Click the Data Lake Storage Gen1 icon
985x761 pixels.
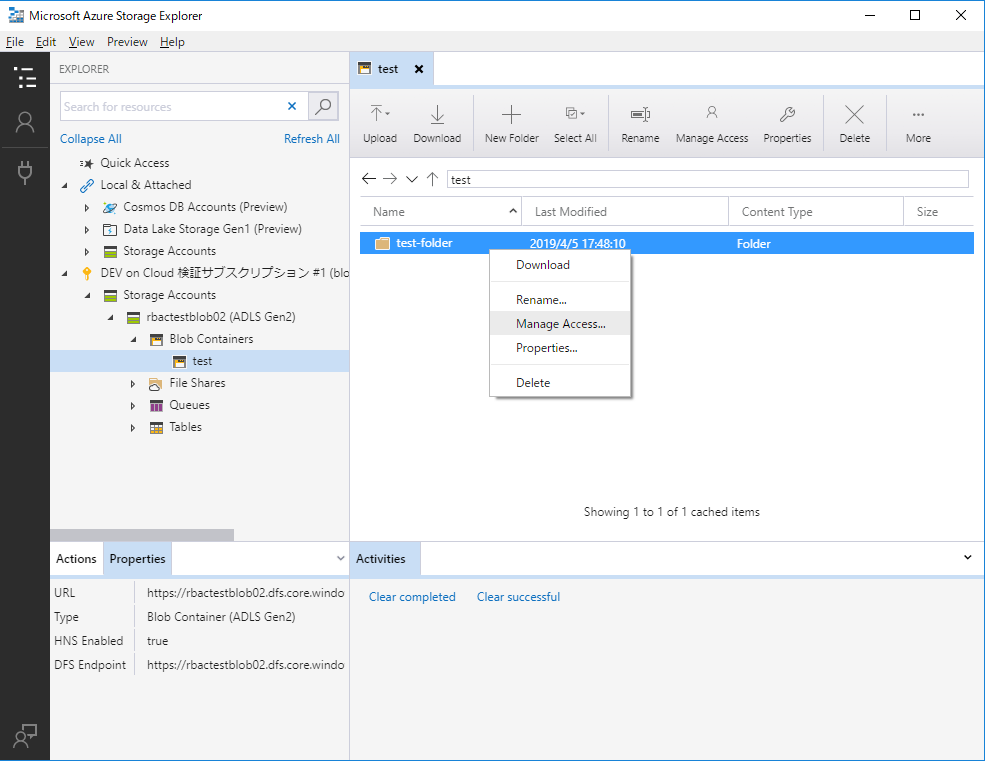coord(110,229)
